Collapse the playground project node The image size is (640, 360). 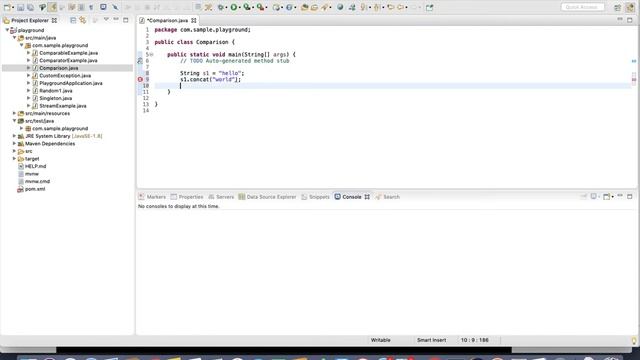coord(7,30)
